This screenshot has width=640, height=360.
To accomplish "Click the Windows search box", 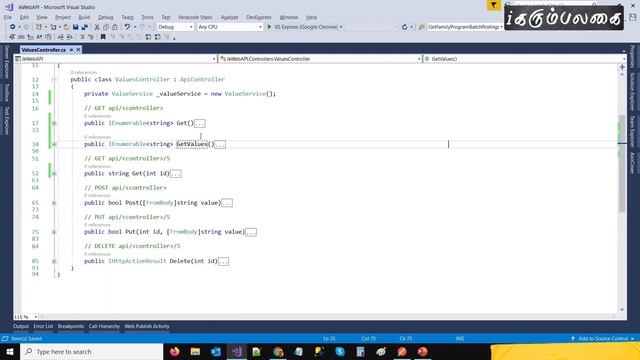I will (92, 352).
